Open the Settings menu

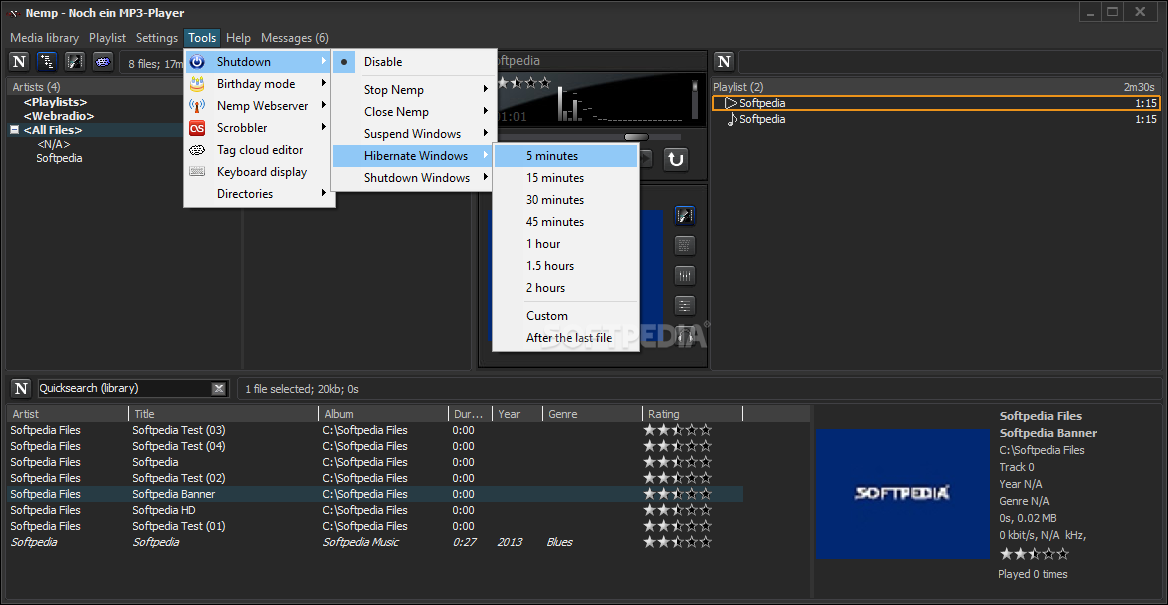click(x=156, y=38)
